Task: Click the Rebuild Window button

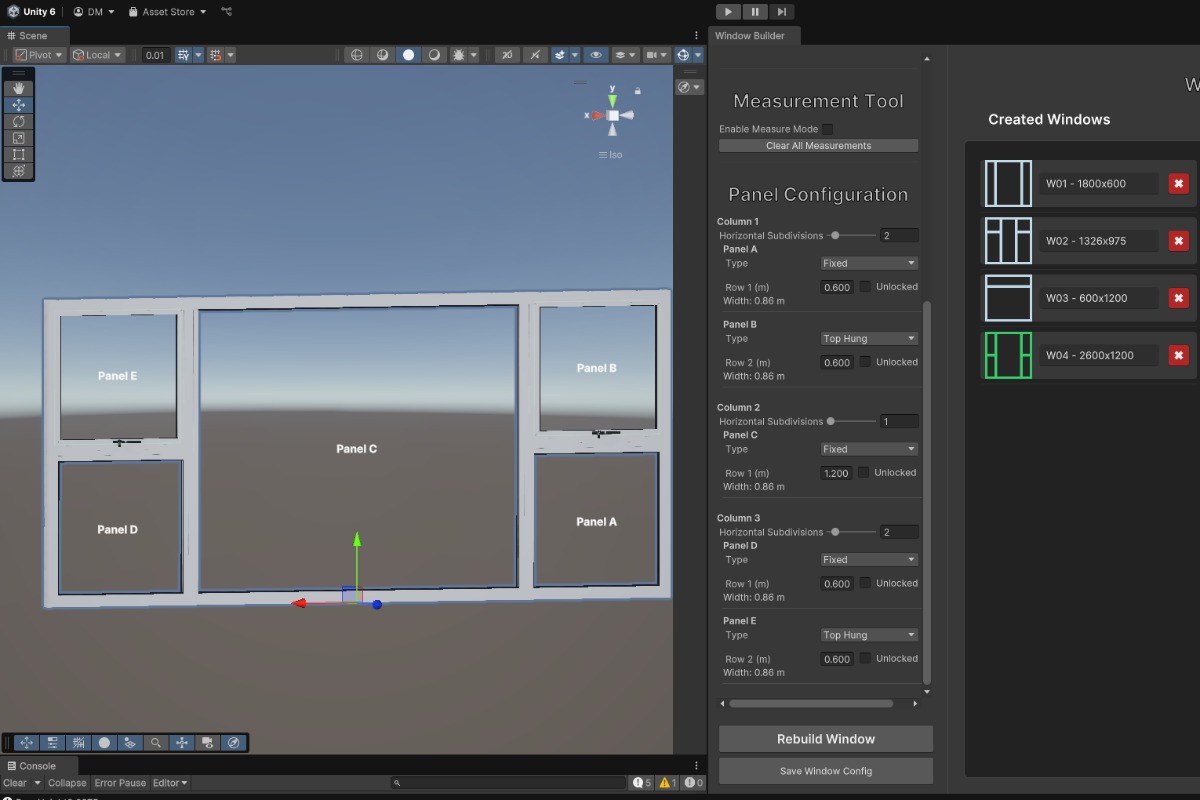Action: [x=825, y=739]
